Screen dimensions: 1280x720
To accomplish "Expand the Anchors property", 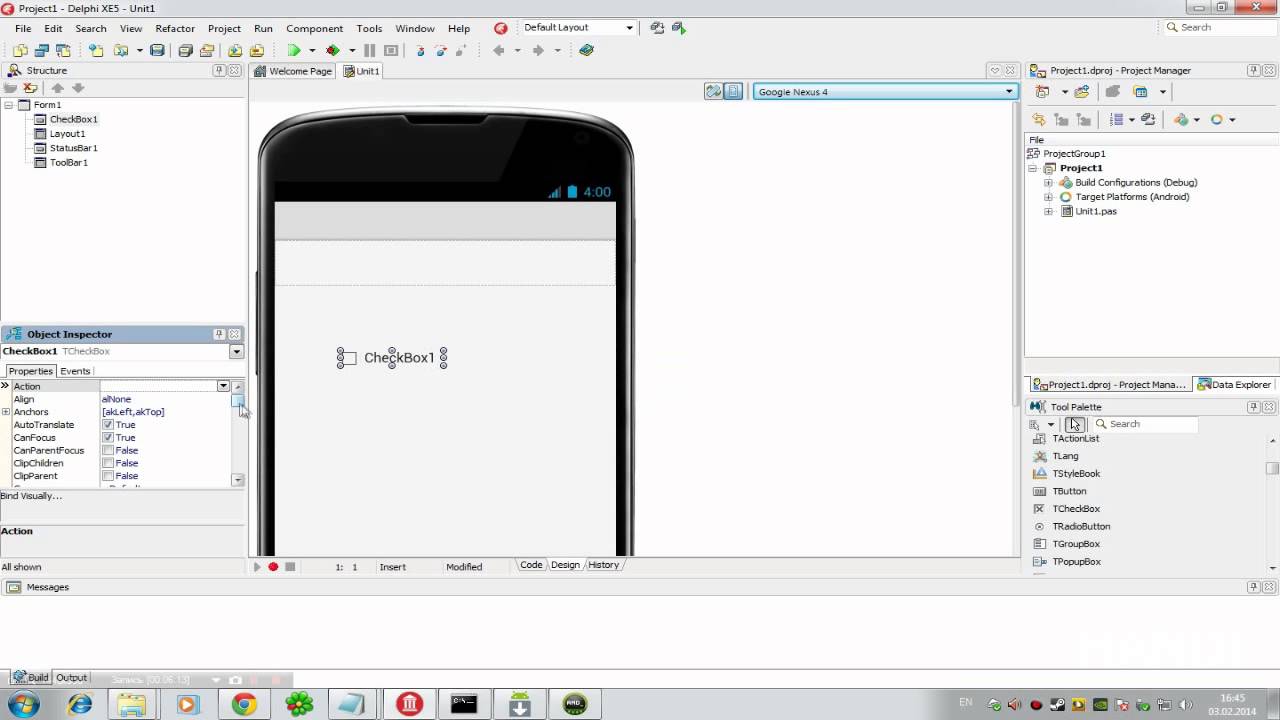I will click(x=6, y=412).
